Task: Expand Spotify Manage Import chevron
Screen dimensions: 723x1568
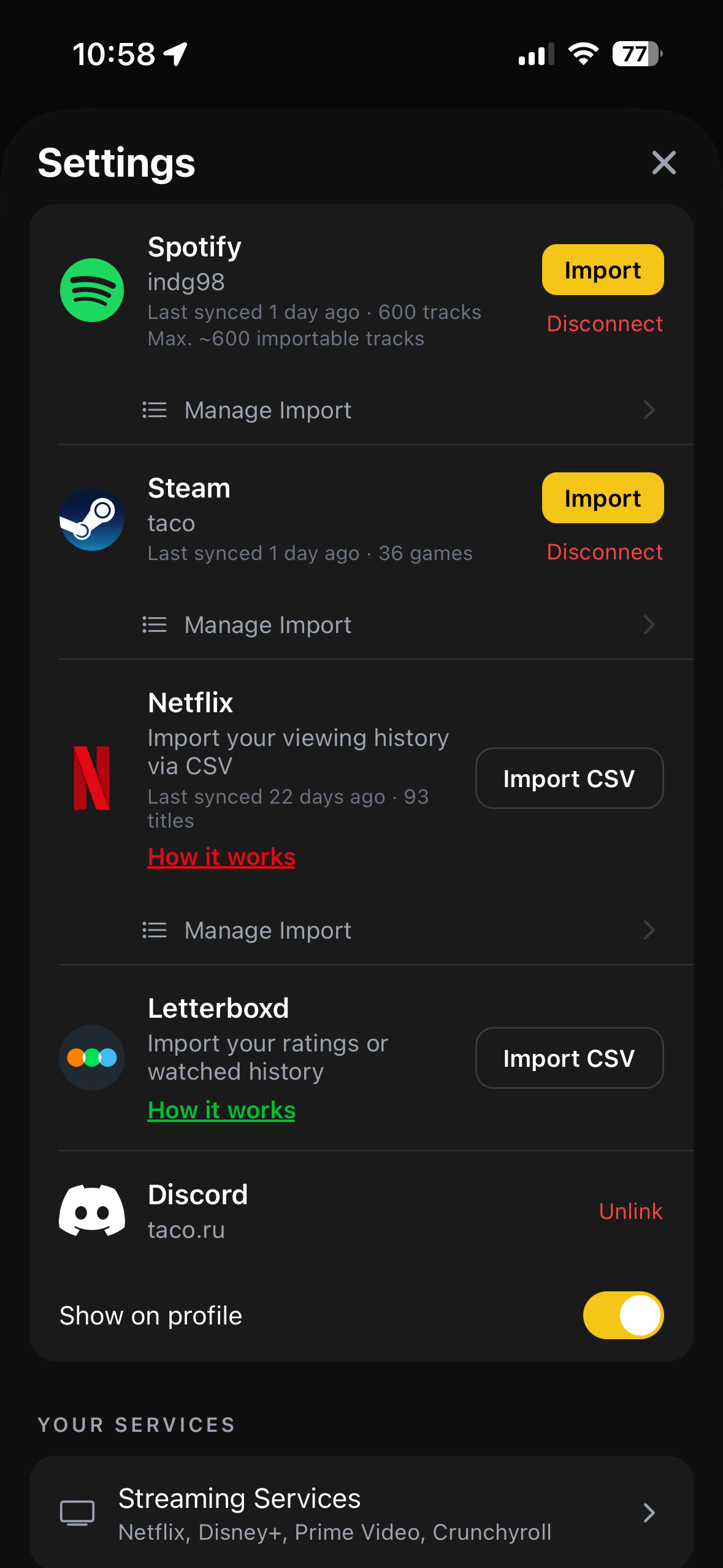Action: (649, 410)
